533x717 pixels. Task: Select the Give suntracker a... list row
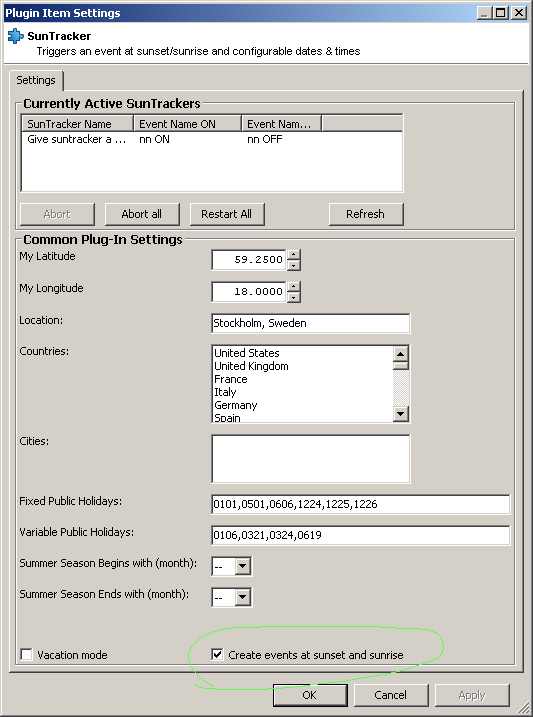pos(212,139)
